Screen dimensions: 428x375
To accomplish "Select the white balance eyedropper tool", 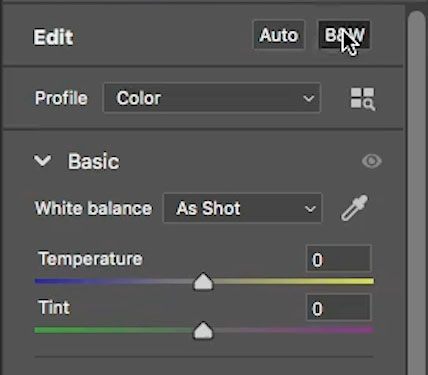I will 354,208.
